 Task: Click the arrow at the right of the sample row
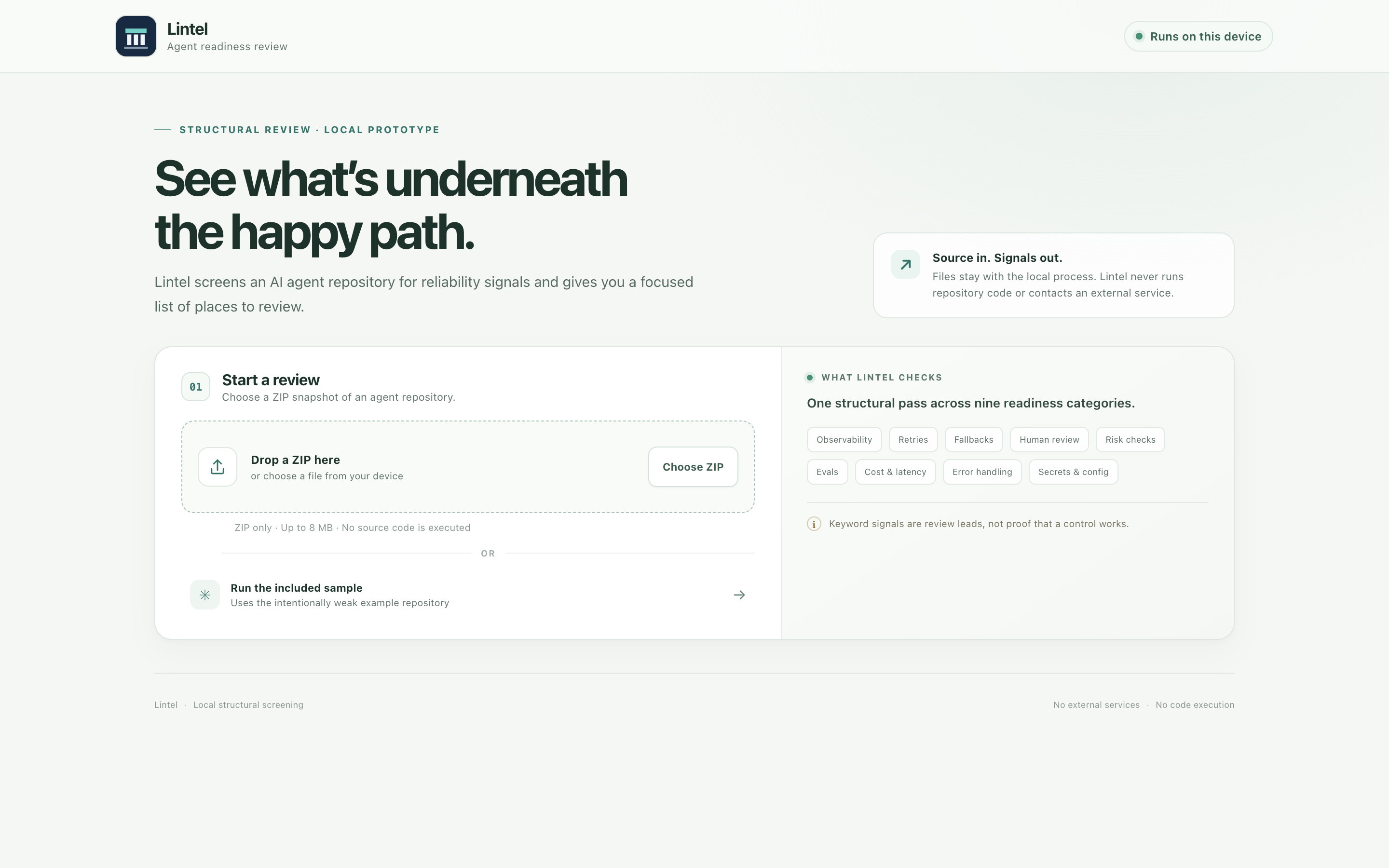739,595
